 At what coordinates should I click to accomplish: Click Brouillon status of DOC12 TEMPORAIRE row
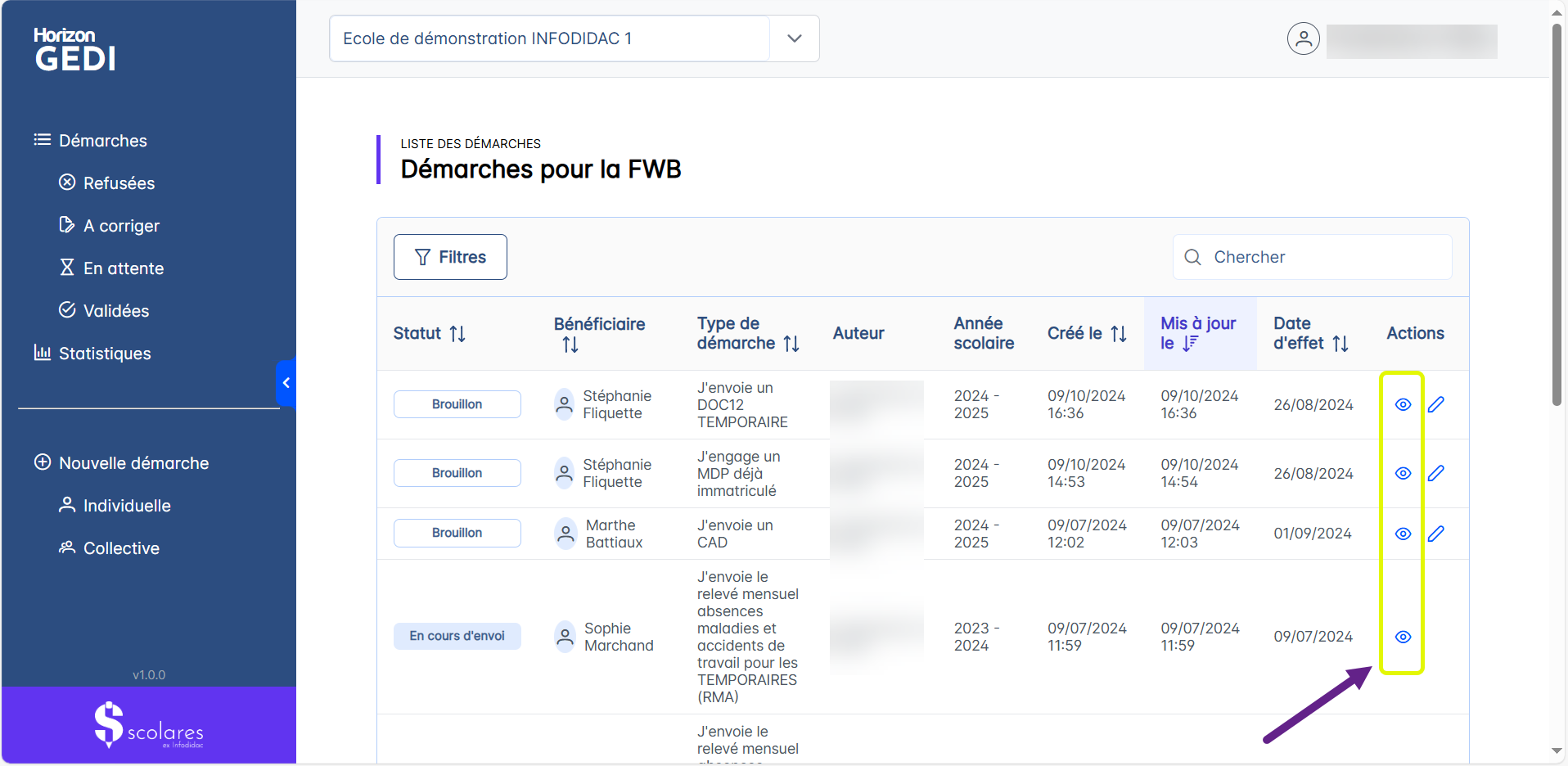click(x=457, y=404)
